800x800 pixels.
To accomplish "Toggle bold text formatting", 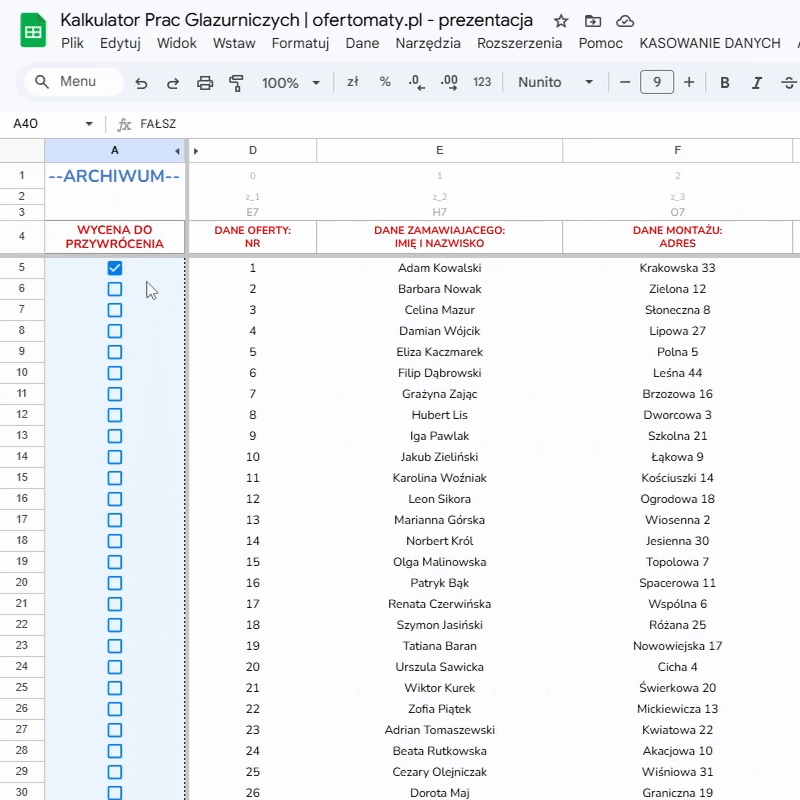I will pos(725,83).
